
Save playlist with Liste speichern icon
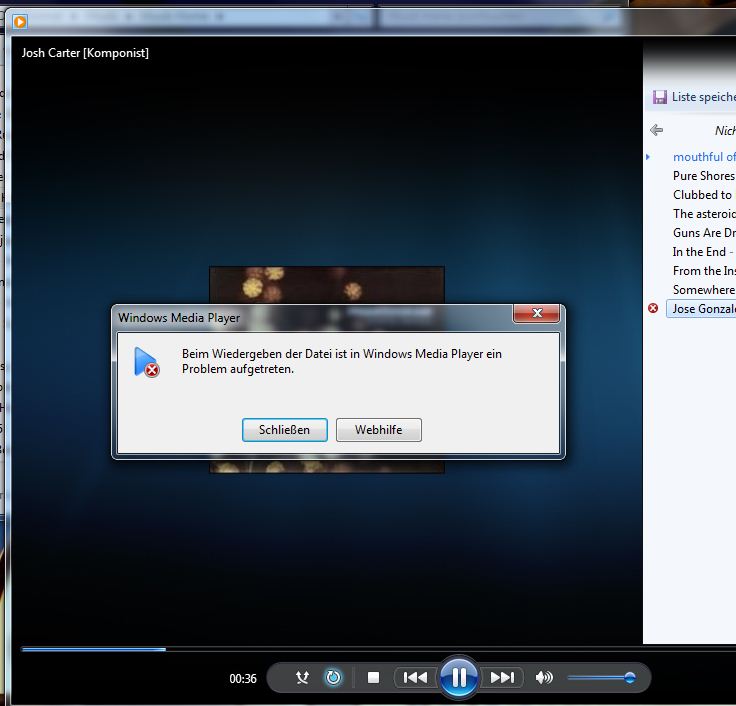point(659,97)
